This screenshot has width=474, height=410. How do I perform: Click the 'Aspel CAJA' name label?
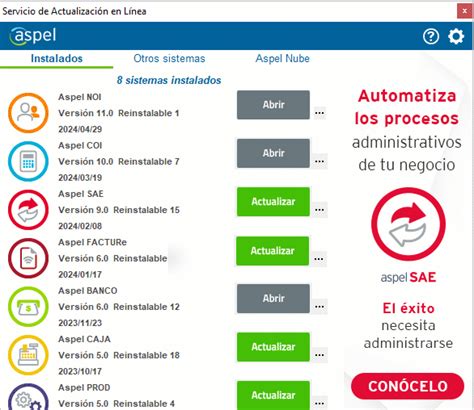84,339
